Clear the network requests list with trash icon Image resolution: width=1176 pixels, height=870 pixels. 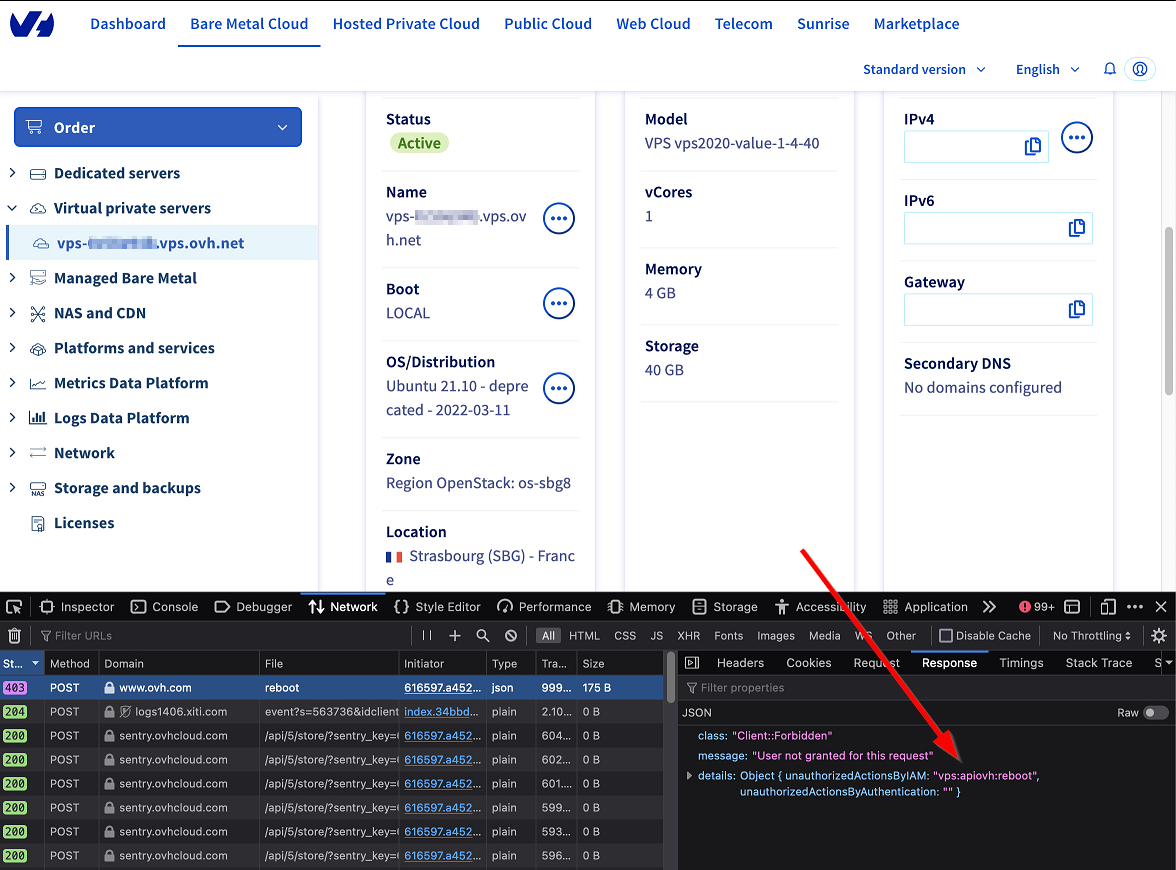[16, 635]
